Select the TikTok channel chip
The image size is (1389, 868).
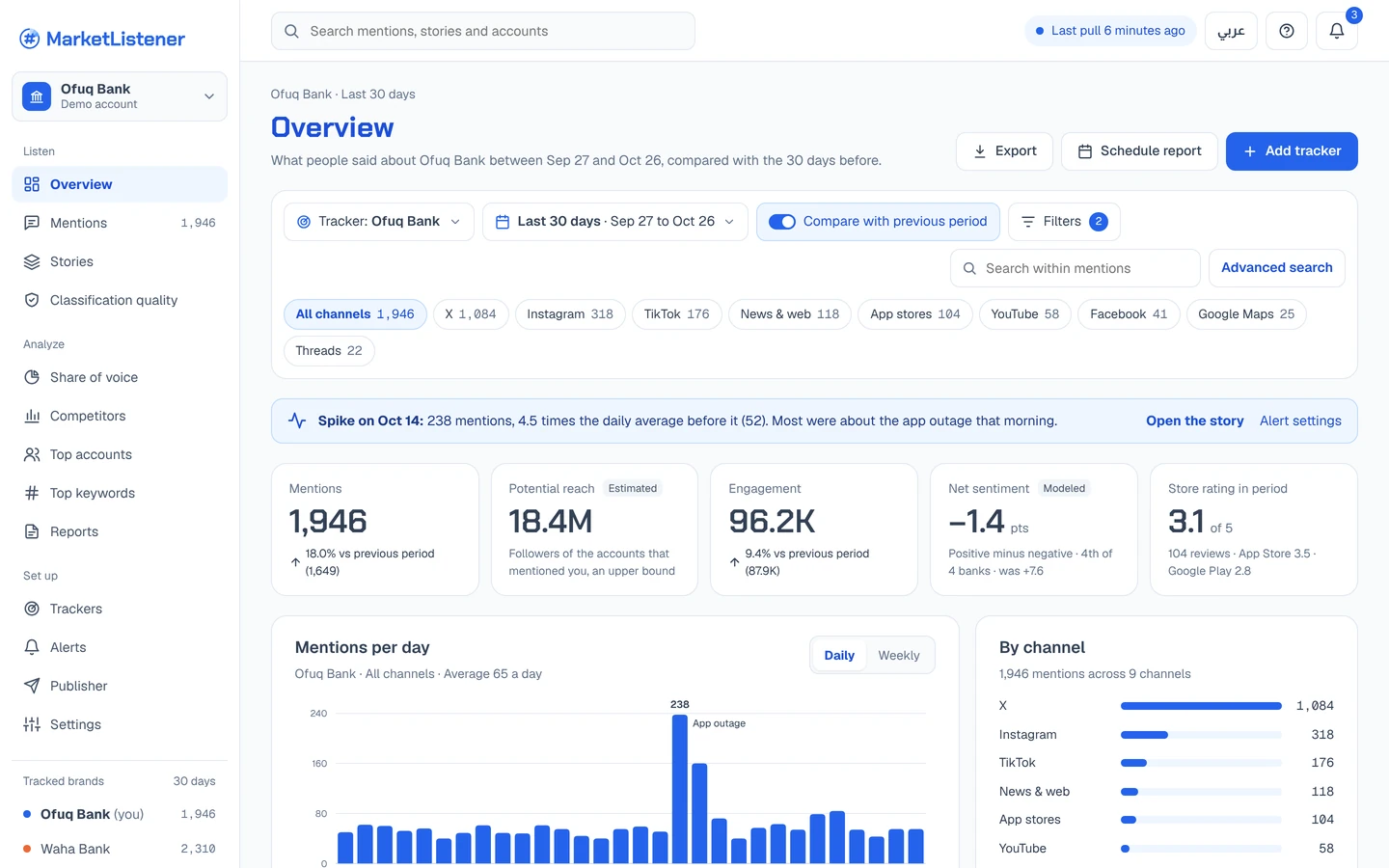tap(677, 314)
